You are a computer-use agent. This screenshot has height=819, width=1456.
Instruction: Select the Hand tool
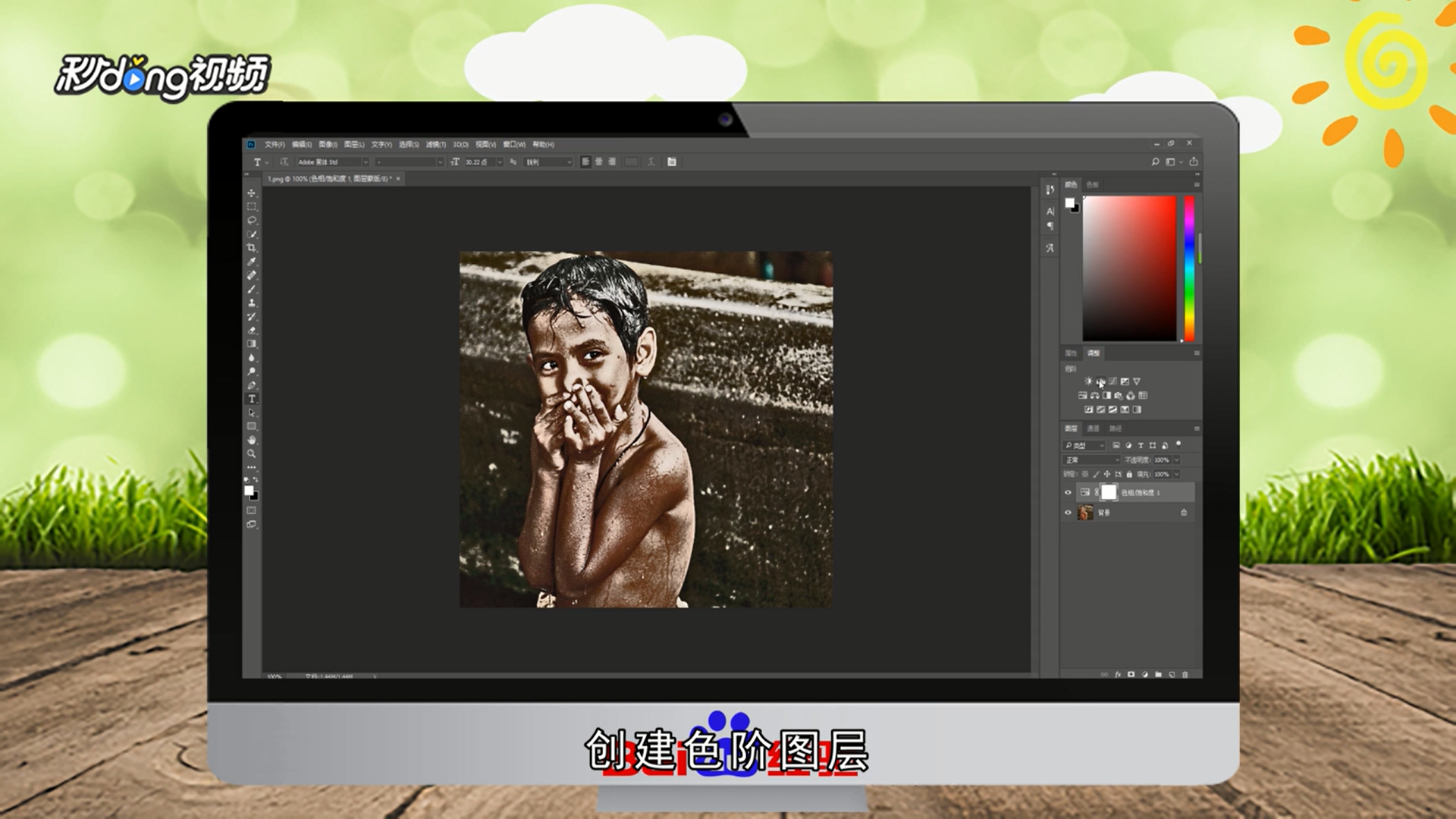(x=252, y=440)
